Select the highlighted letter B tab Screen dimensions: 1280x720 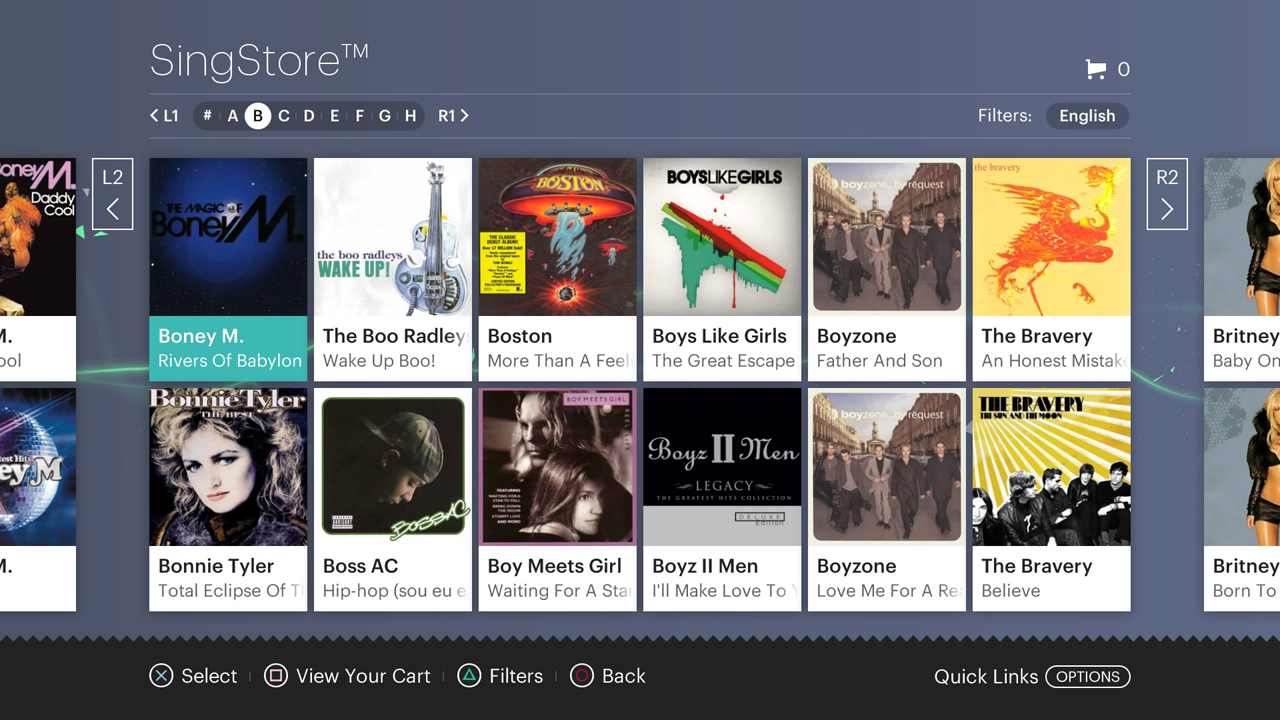258,116
